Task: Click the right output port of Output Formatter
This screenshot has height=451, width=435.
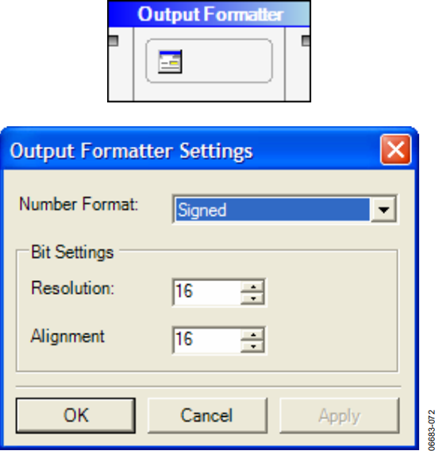Action: click(x=306, y=41)
